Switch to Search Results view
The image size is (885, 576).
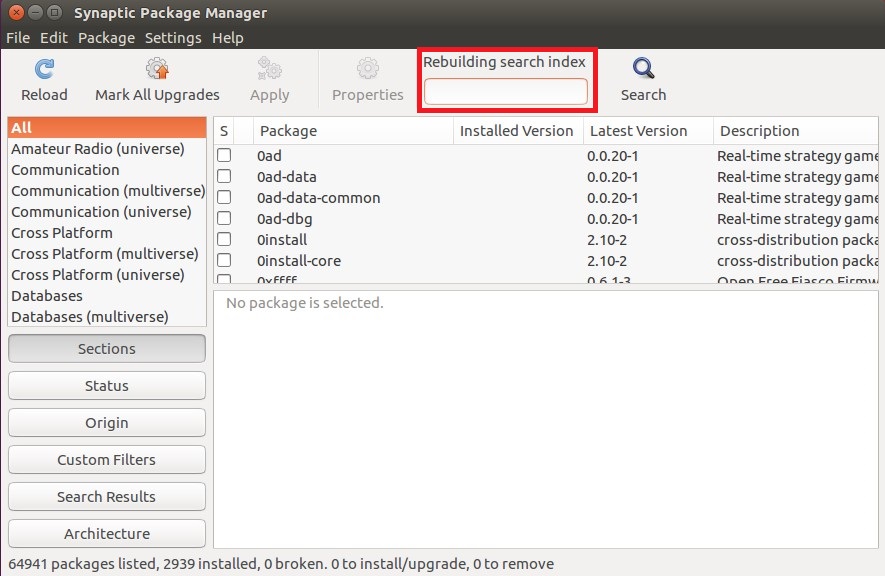(x=107, y=496)
